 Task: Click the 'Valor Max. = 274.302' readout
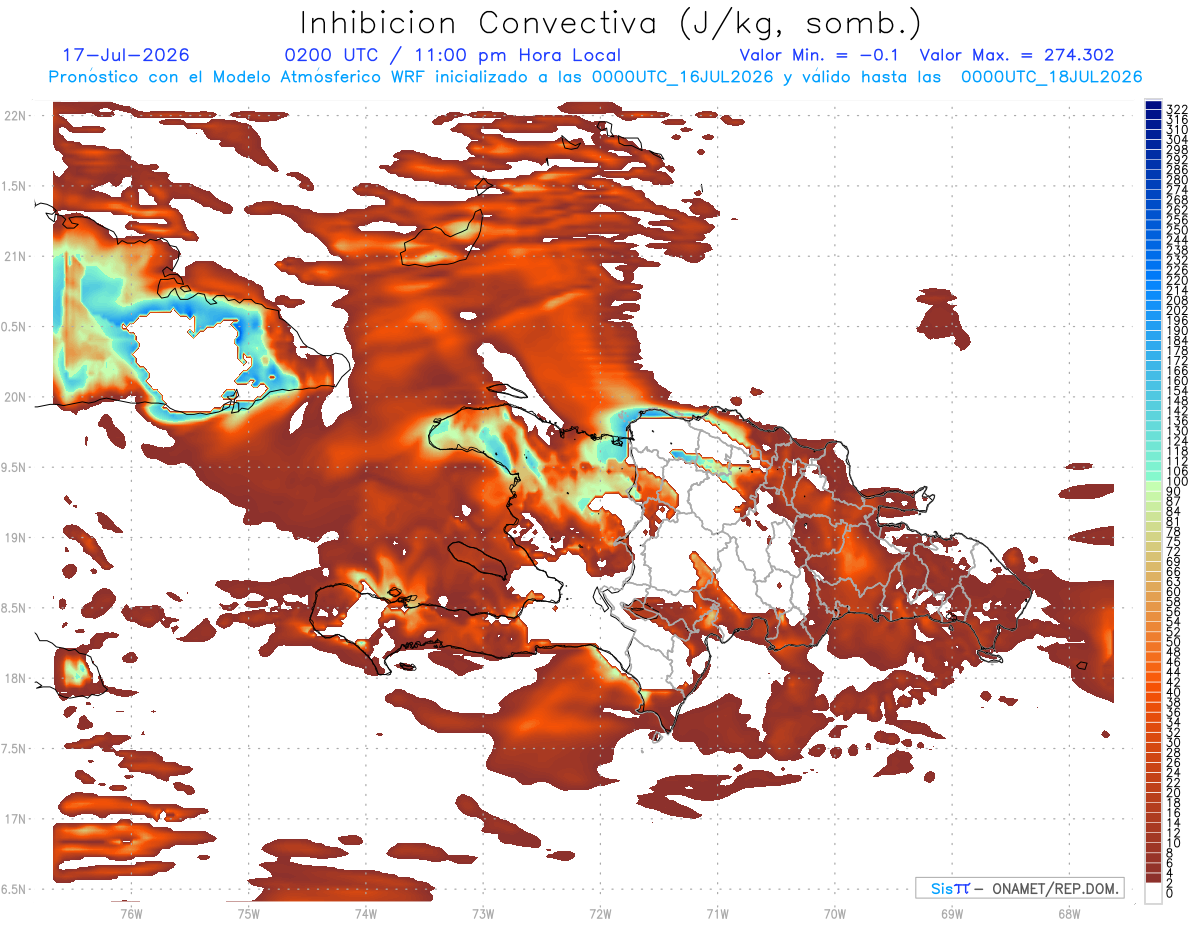(x=1017, y=56)
